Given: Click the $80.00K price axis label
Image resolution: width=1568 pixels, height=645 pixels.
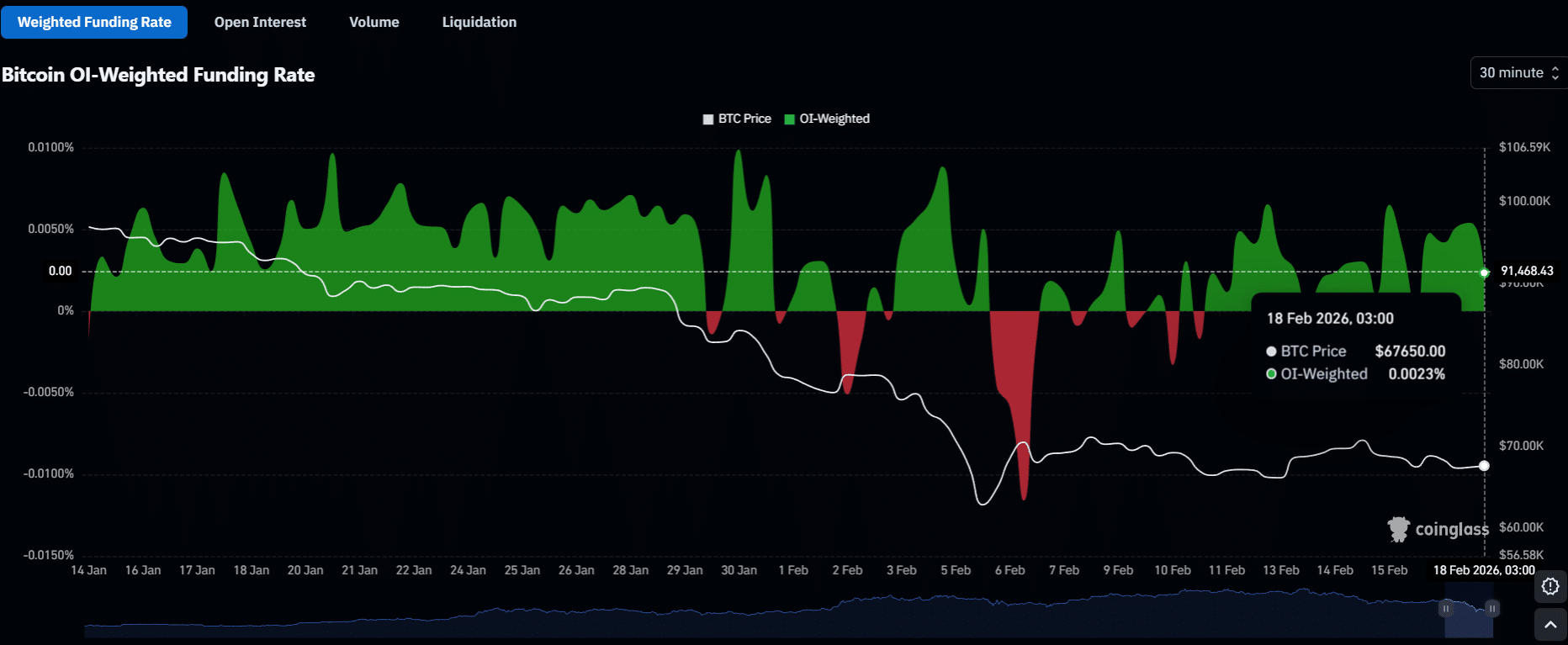Looking at the screenshot, I should point(1521,364).
